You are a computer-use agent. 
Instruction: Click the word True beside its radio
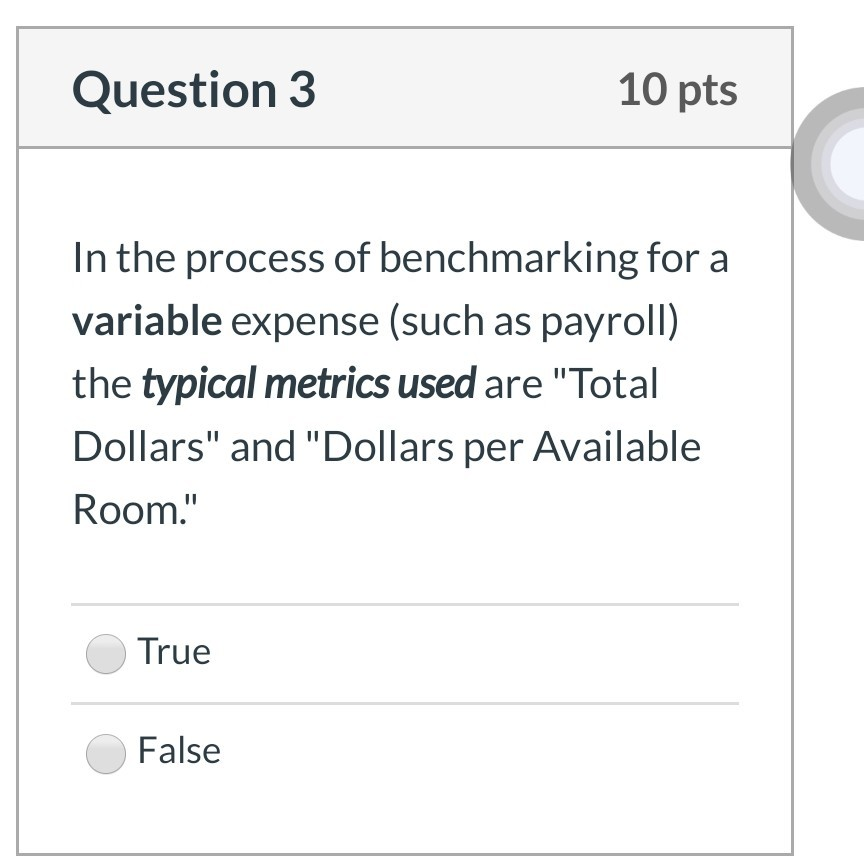click(x=174, y=651)
